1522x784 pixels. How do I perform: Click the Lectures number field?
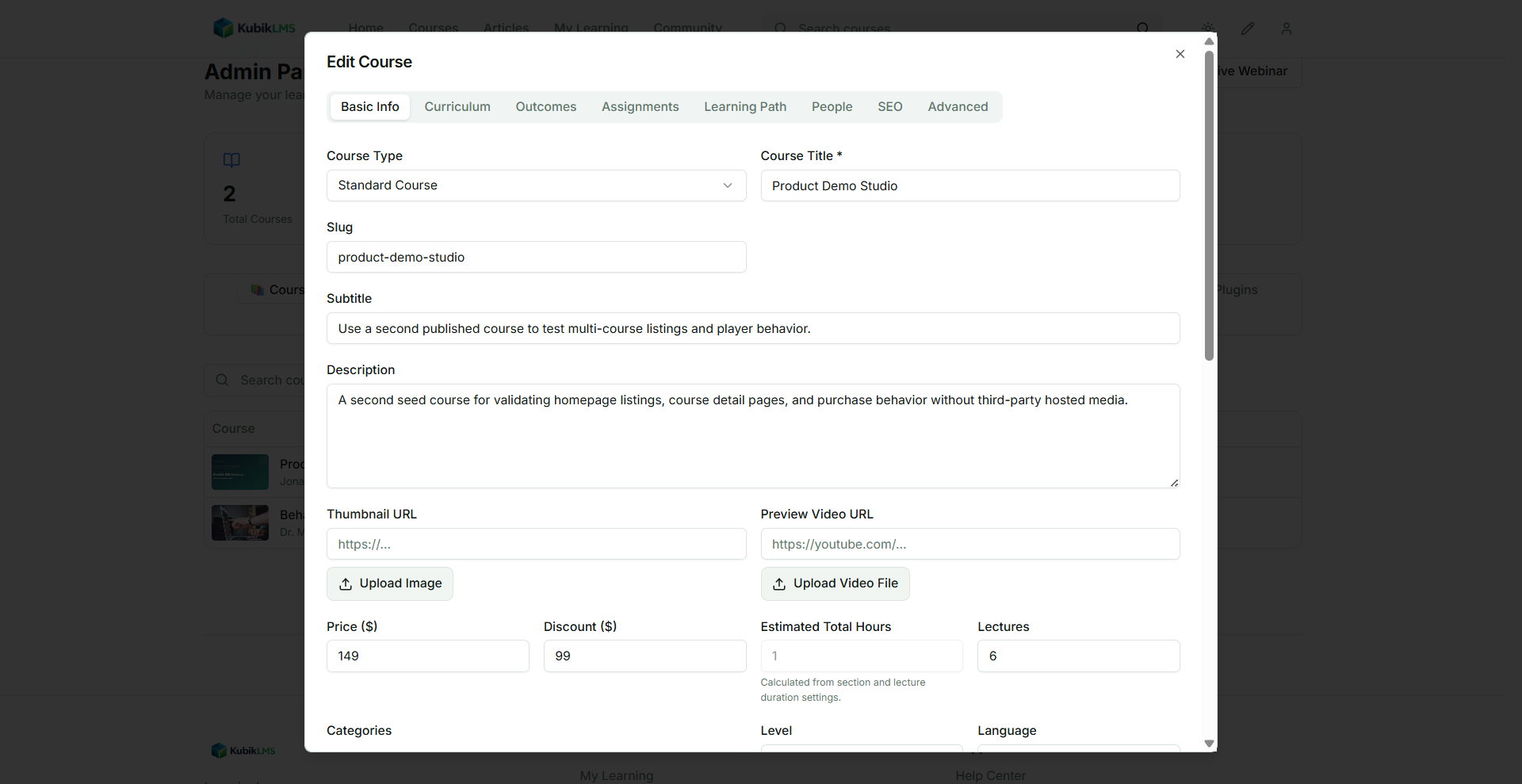click(x=1079, y=656)
